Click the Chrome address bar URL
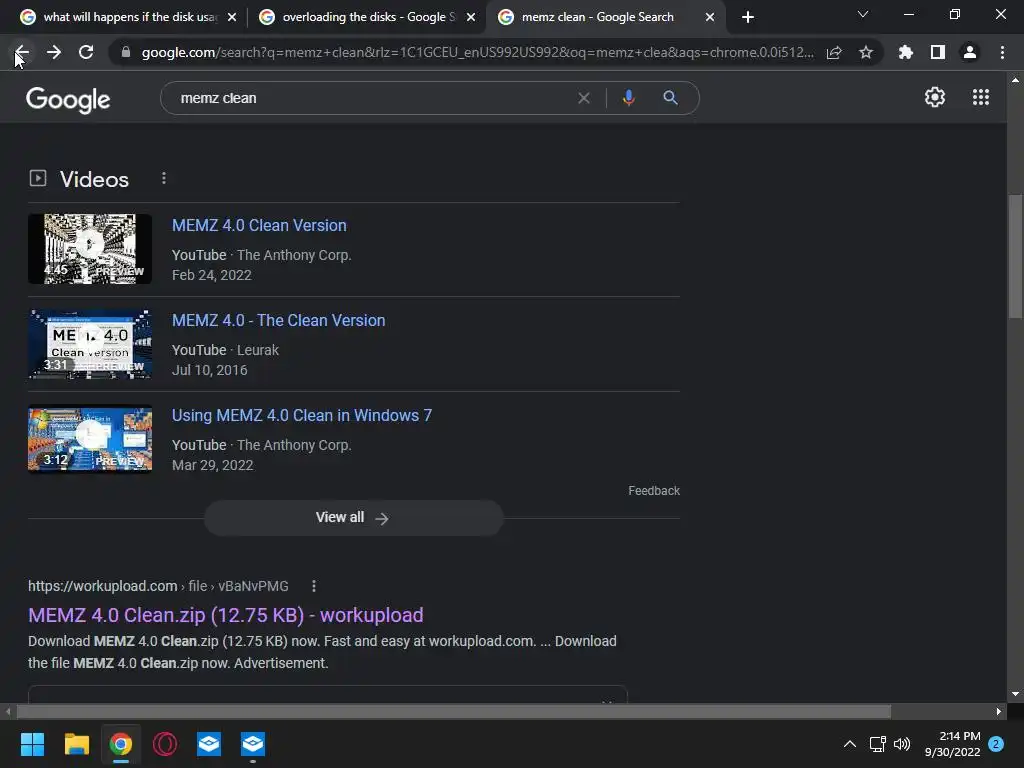The width and height of the screenshot is (1024, 768). tap(477, 52)
